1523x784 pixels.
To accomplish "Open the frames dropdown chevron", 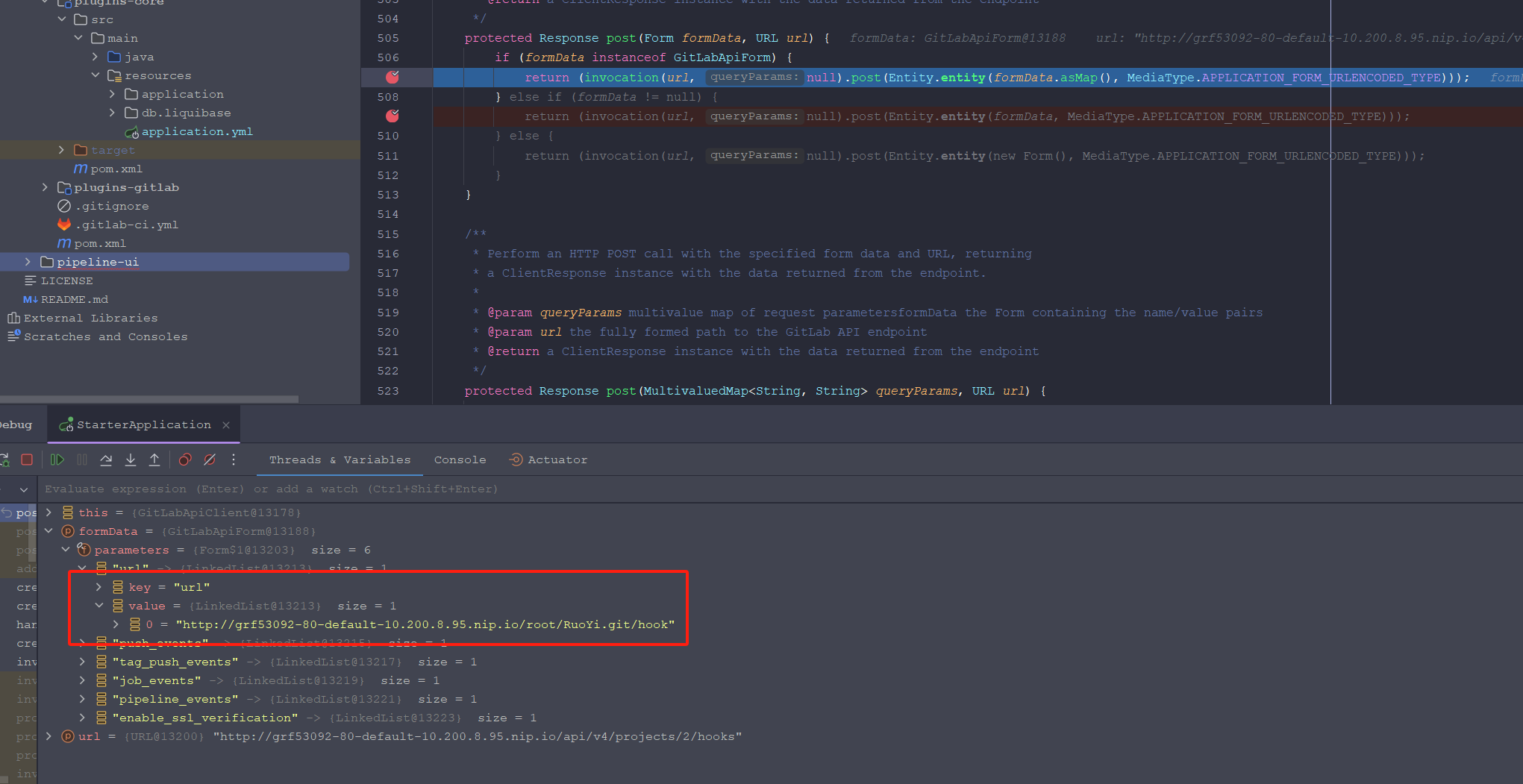I will pyautogui.click(x=24, y=489).
